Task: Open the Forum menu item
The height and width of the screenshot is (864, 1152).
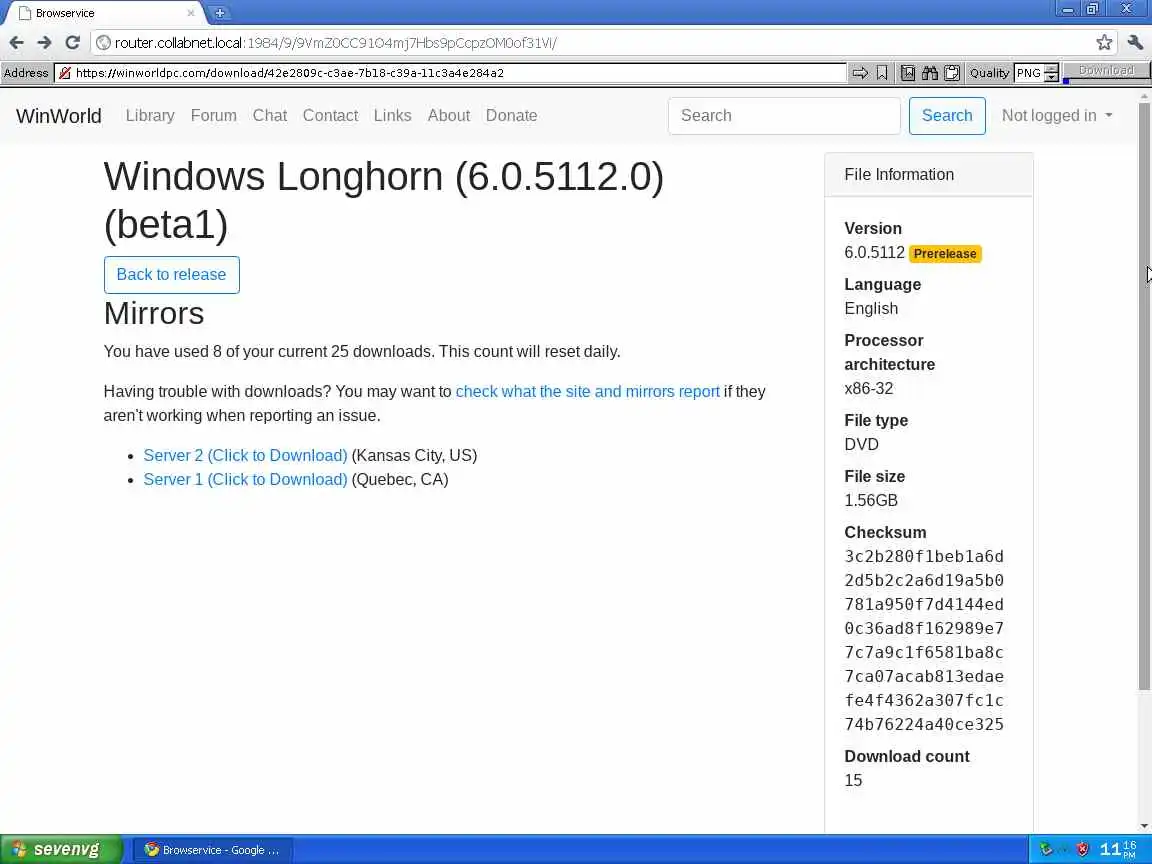Action: click(x=214, y=115)
